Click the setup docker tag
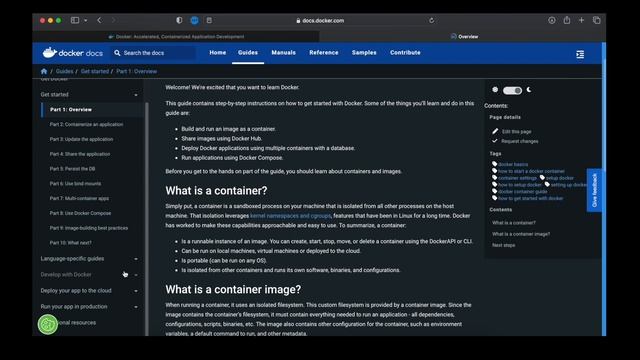The image size is (640, 360). 560,178
